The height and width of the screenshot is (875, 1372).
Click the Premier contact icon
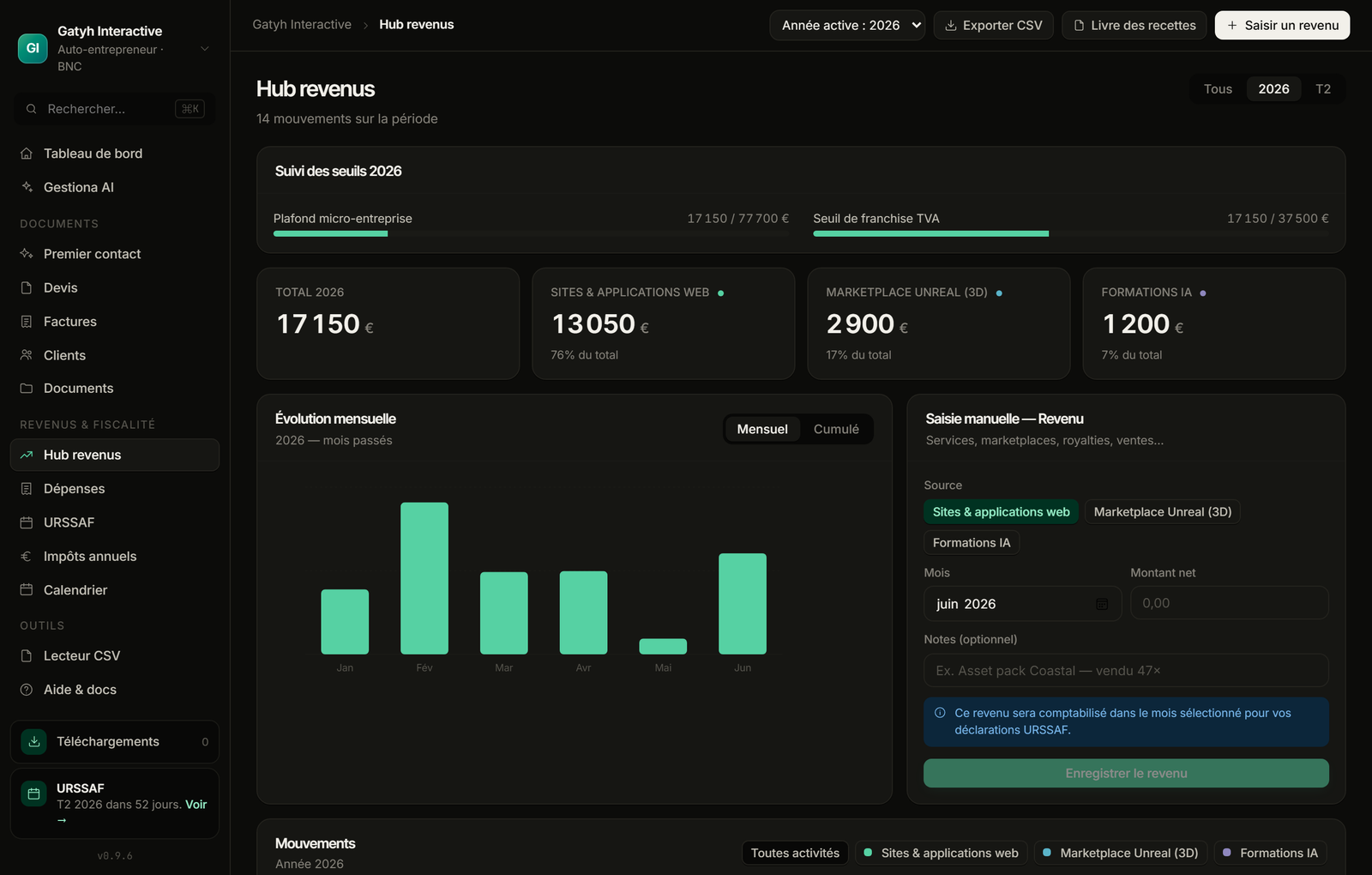(27, 254)
